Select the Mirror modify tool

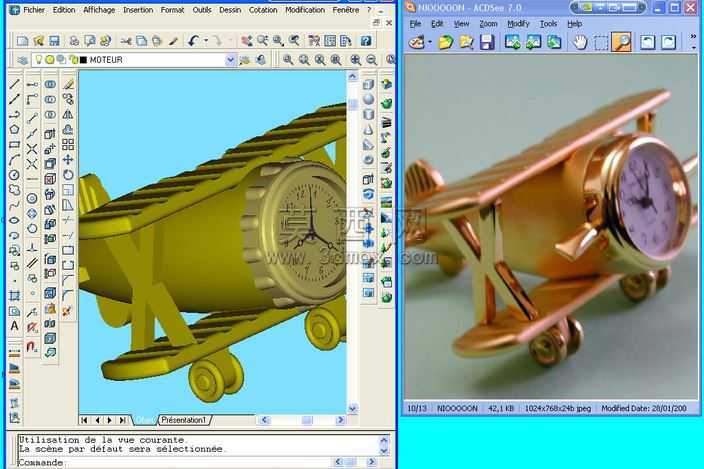[x=68, y=114]
